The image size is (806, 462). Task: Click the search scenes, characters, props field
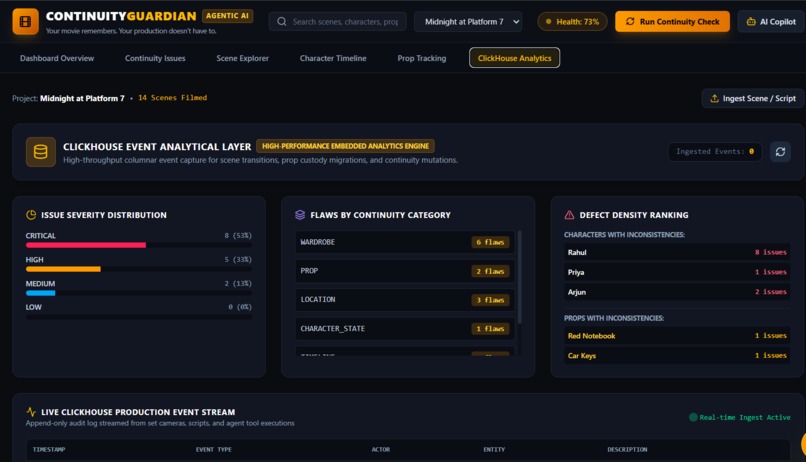338,22
